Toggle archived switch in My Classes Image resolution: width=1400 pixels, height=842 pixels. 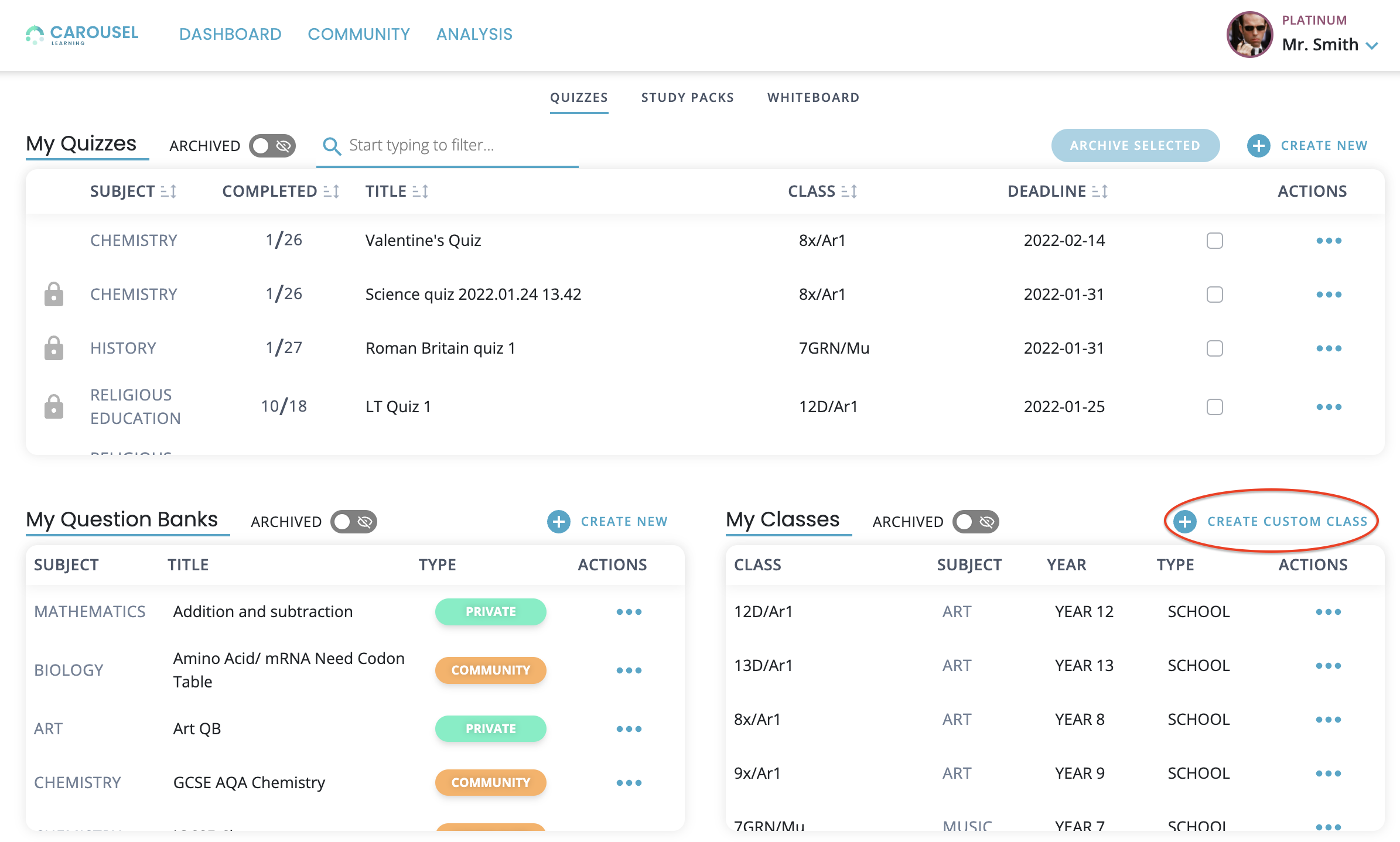click(975, 522)
